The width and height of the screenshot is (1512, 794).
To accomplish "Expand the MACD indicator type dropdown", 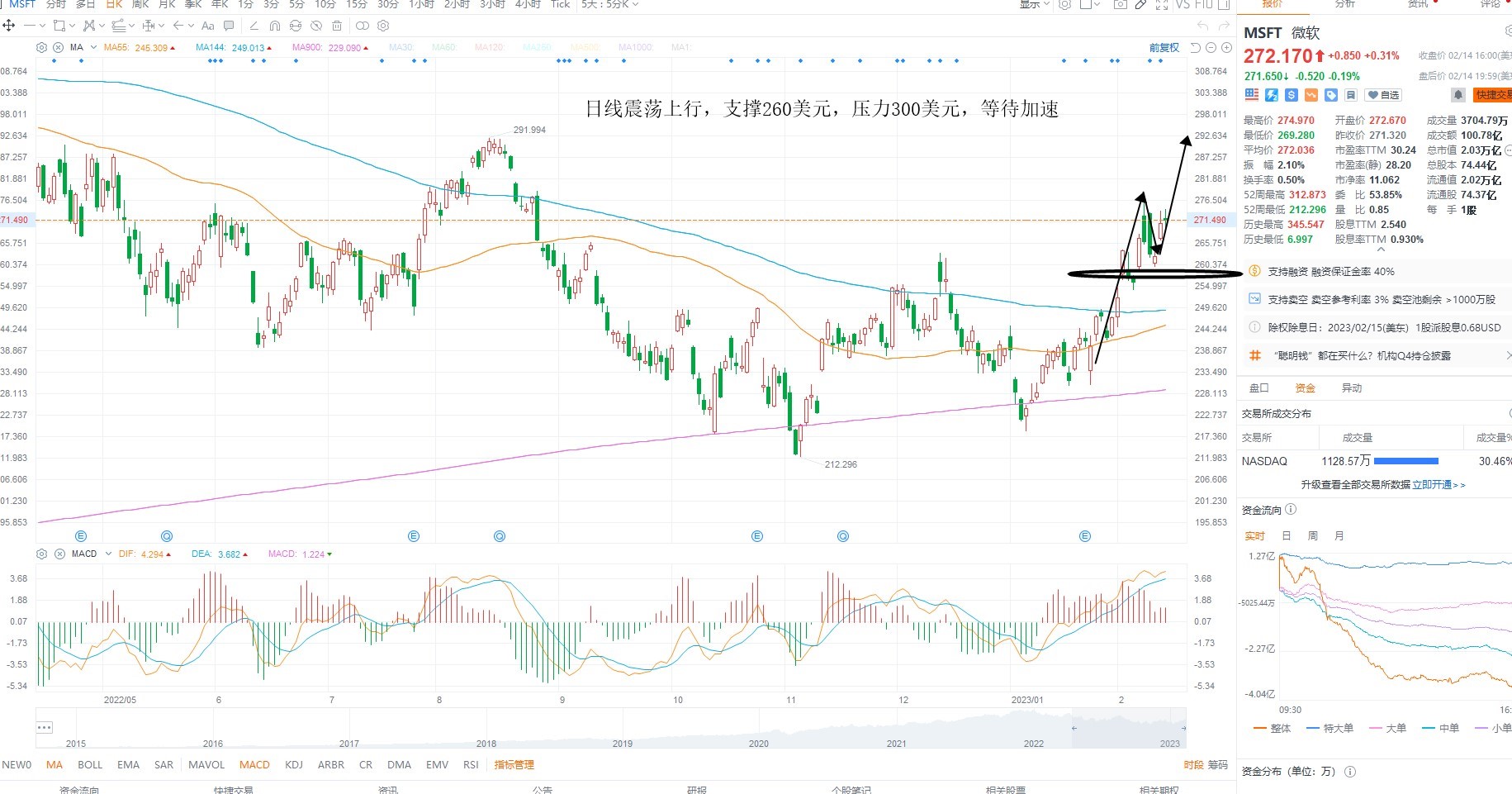I will point(108,554).
